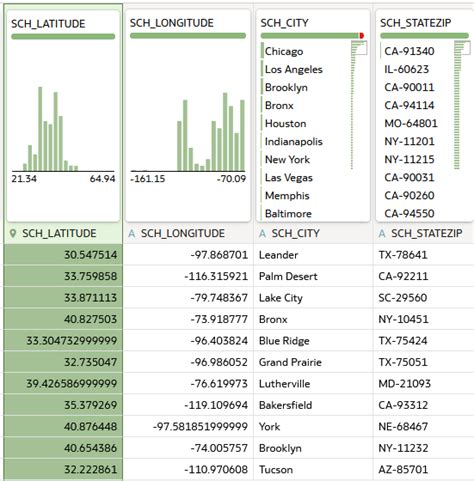The image size is (474, 481).
Task: Click the red quality indicator on SCH_CITY bar
Action: coord(361,35)
